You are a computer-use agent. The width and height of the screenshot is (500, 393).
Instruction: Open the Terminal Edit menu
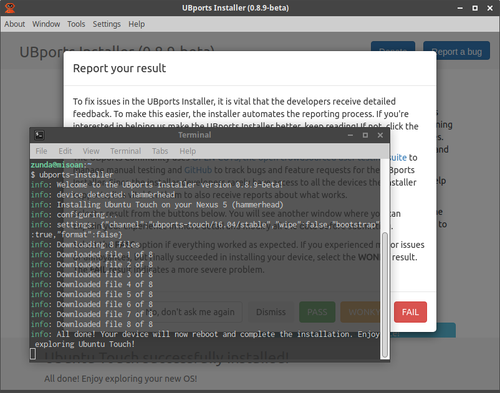click(x=65, y=151)
